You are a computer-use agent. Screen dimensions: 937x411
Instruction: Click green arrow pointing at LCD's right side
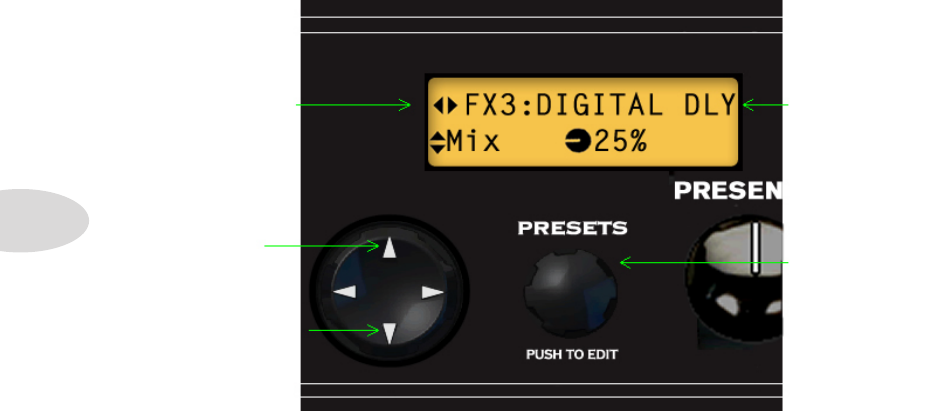coord(765,105)
